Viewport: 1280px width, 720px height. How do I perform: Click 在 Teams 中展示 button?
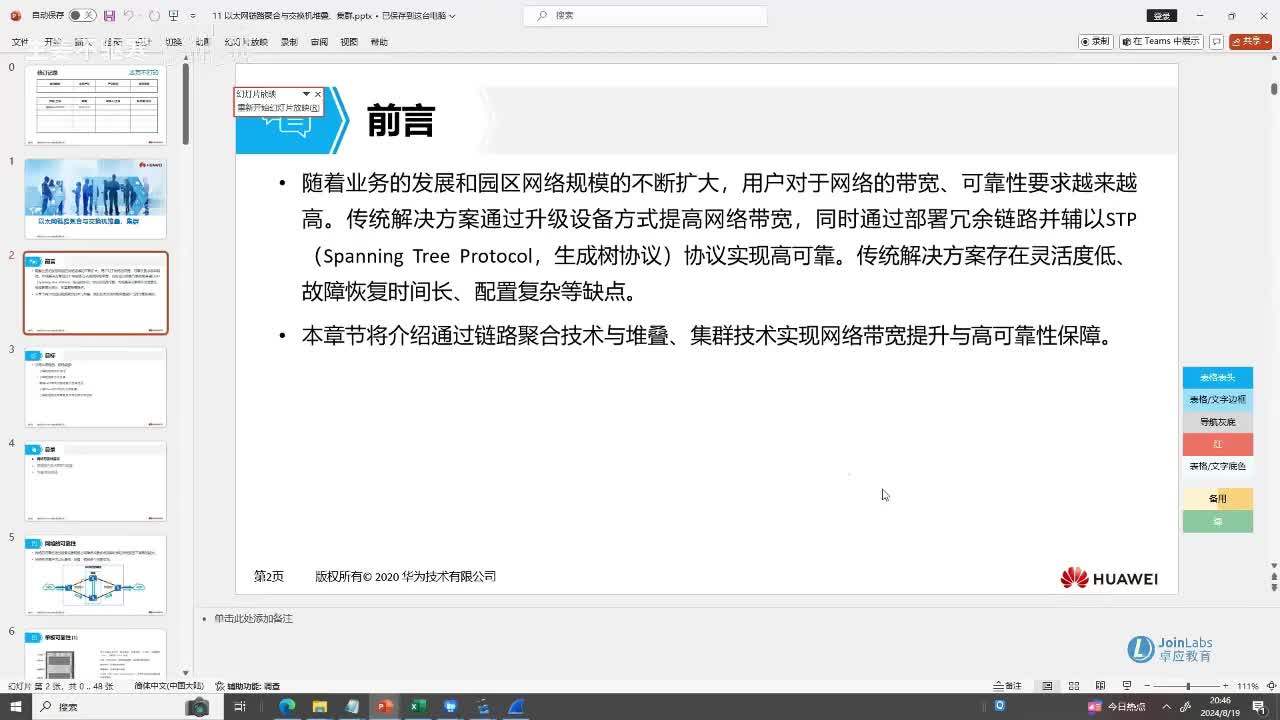click(x=1161, y=42)
